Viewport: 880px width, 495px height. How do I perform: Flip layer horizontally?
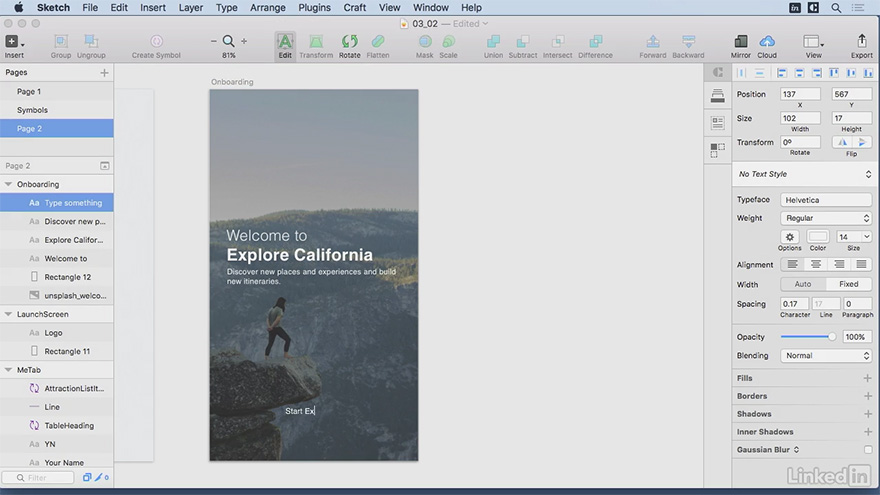pyautogui.click(x=842, y=143)
